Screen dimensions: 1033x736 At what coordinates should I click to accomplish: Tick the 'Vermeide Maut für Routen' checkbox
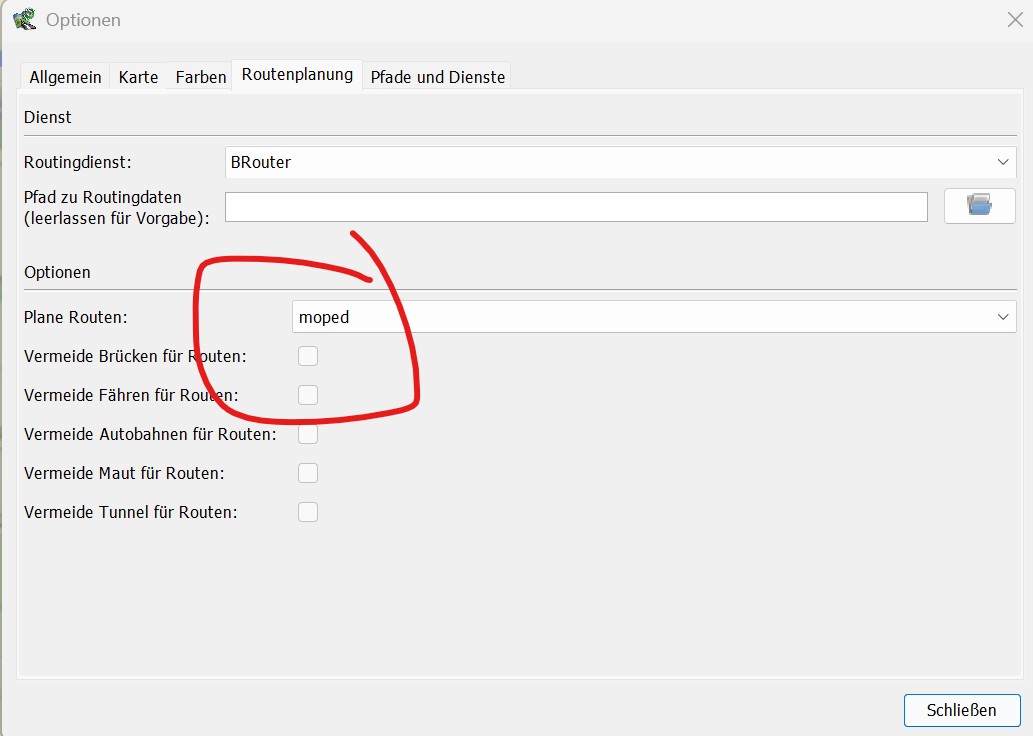(308, 473)
